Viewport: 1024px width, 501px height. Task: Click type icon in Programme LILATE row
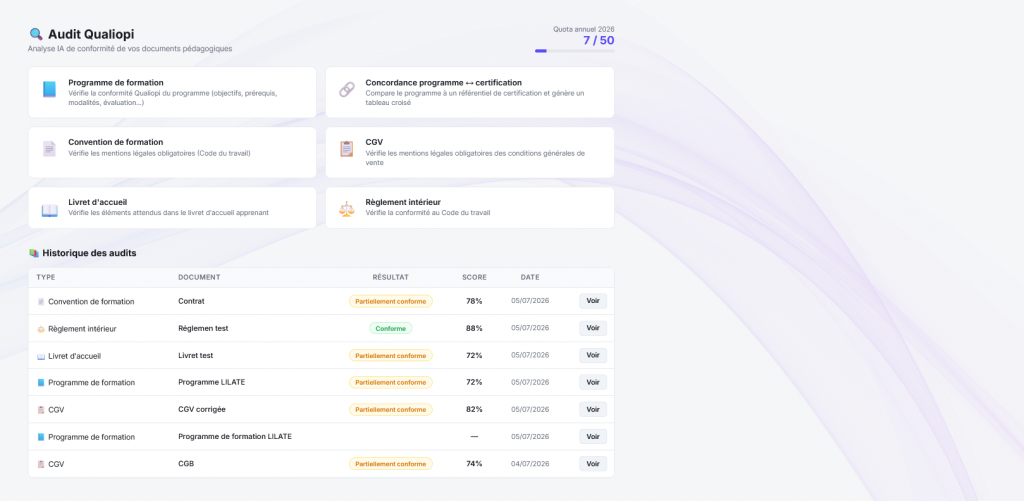41,383
